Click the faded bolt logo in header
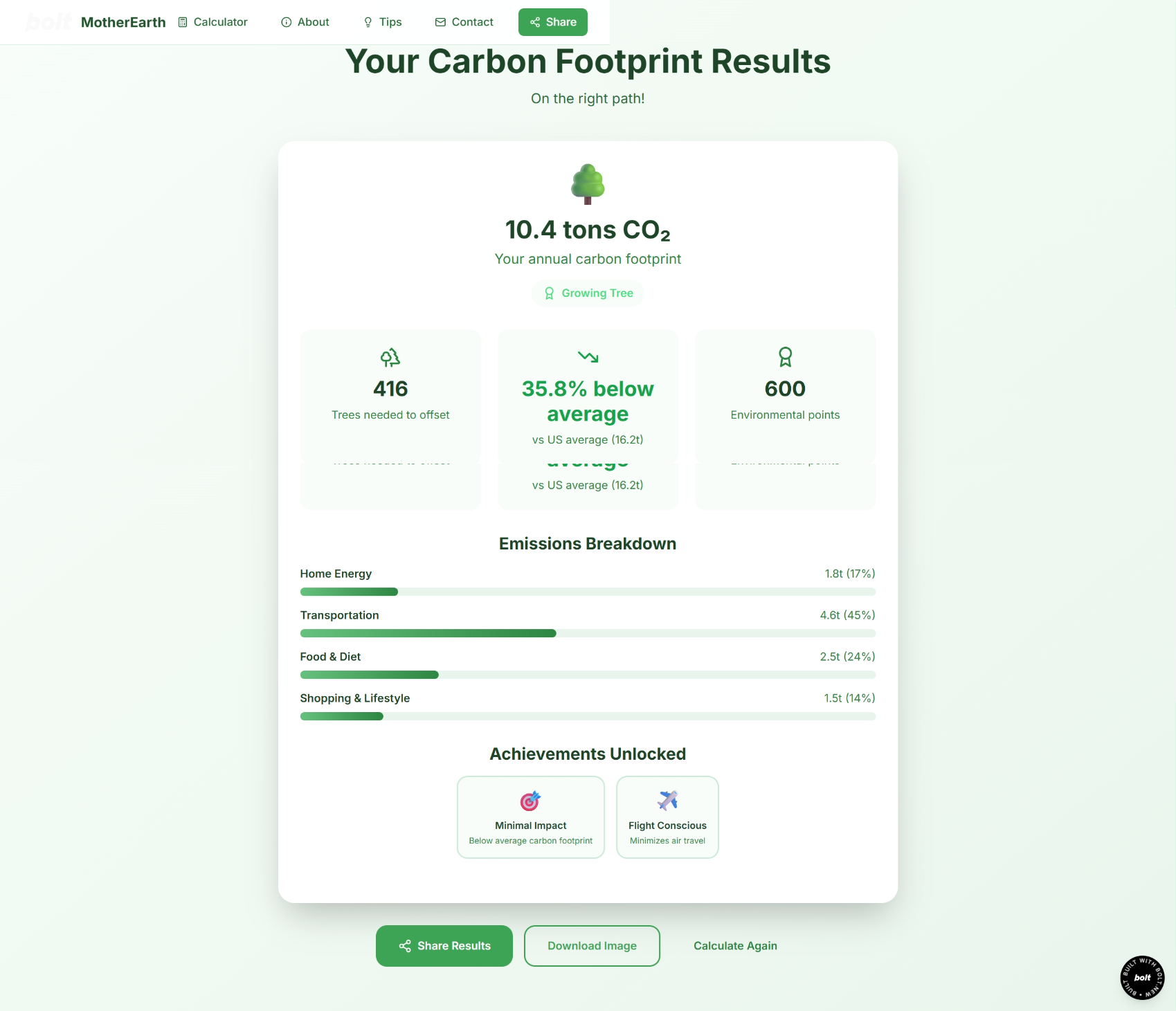1176x1011 pixels. pos(48,22)
